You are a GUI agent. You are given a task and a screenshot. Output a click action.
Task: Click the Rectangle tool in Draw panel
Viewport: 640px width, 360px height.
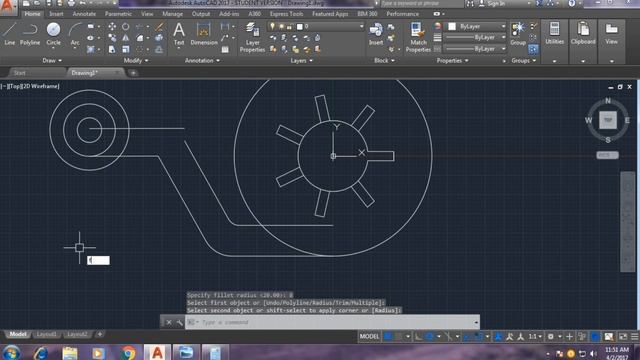[91, 27]
